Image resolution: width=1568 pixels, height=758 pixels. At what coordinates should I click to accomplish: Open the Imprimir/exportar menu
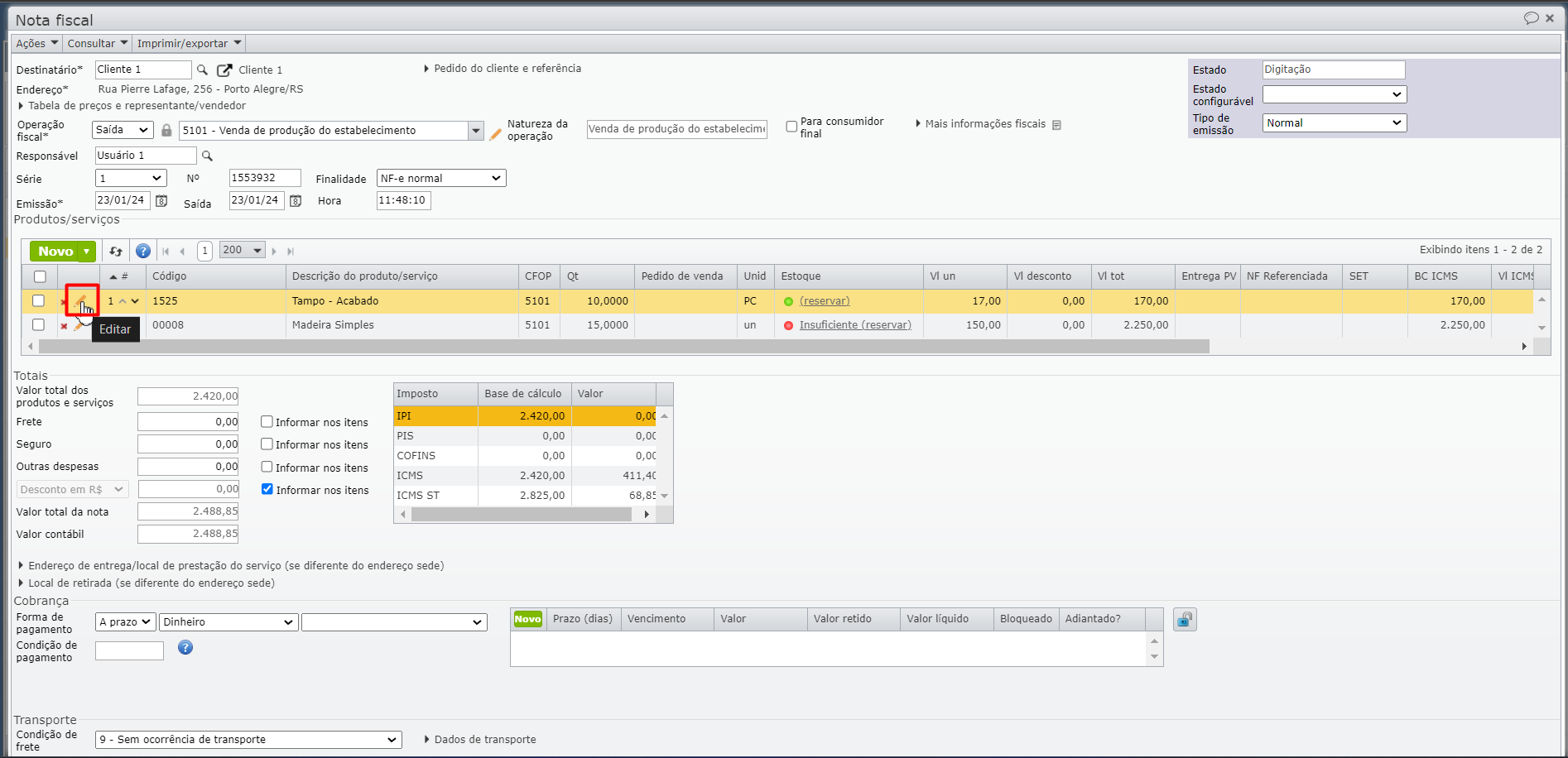(189, 44)
